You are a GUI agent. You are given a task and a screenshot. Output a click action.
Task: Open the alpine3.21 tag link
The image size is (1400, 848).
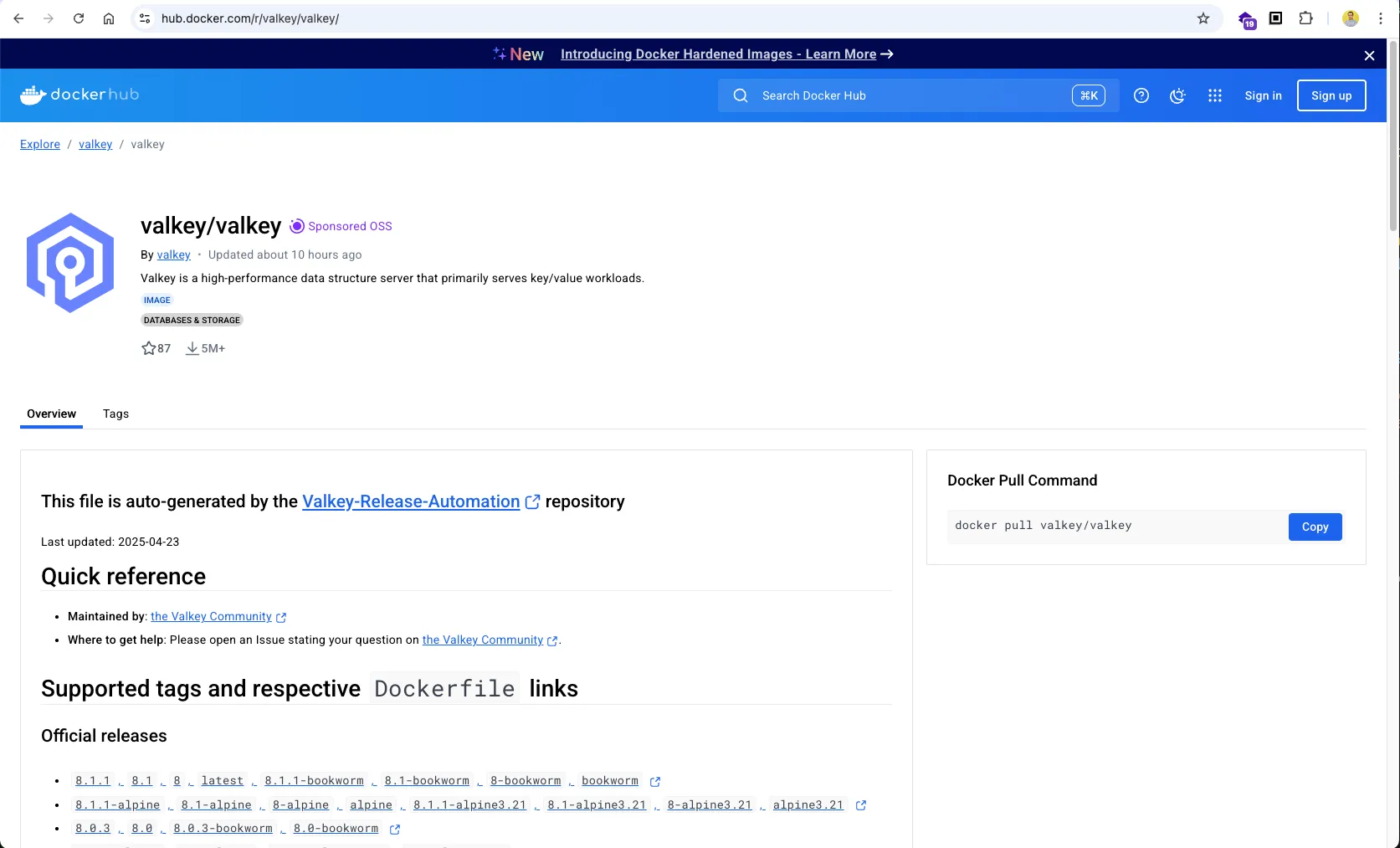tap(808, 804)
